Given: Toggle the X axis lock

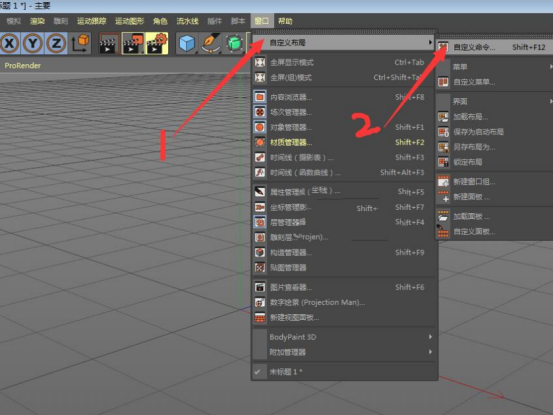Looking at the screenshot, I should pyautogui.click(x=10, y=43).
